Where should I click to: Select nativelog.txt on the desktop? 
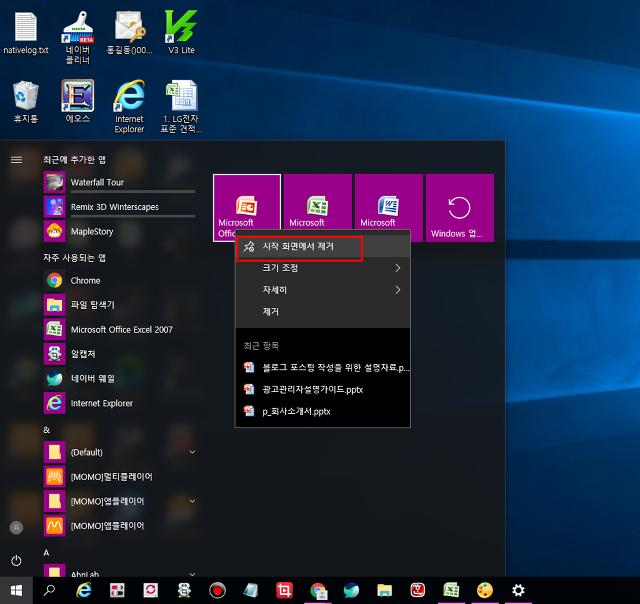26,33
